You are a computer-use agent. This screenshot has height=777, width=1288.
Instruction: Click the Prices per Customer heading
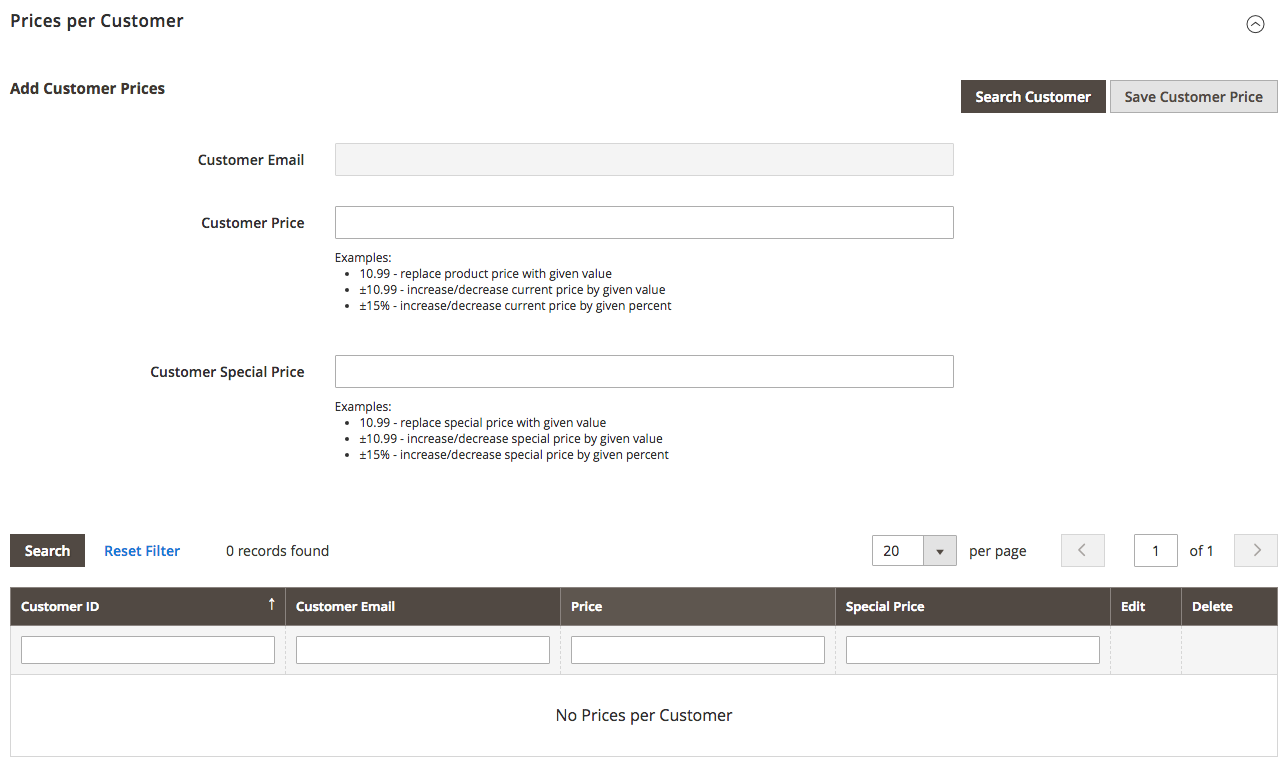97,21
